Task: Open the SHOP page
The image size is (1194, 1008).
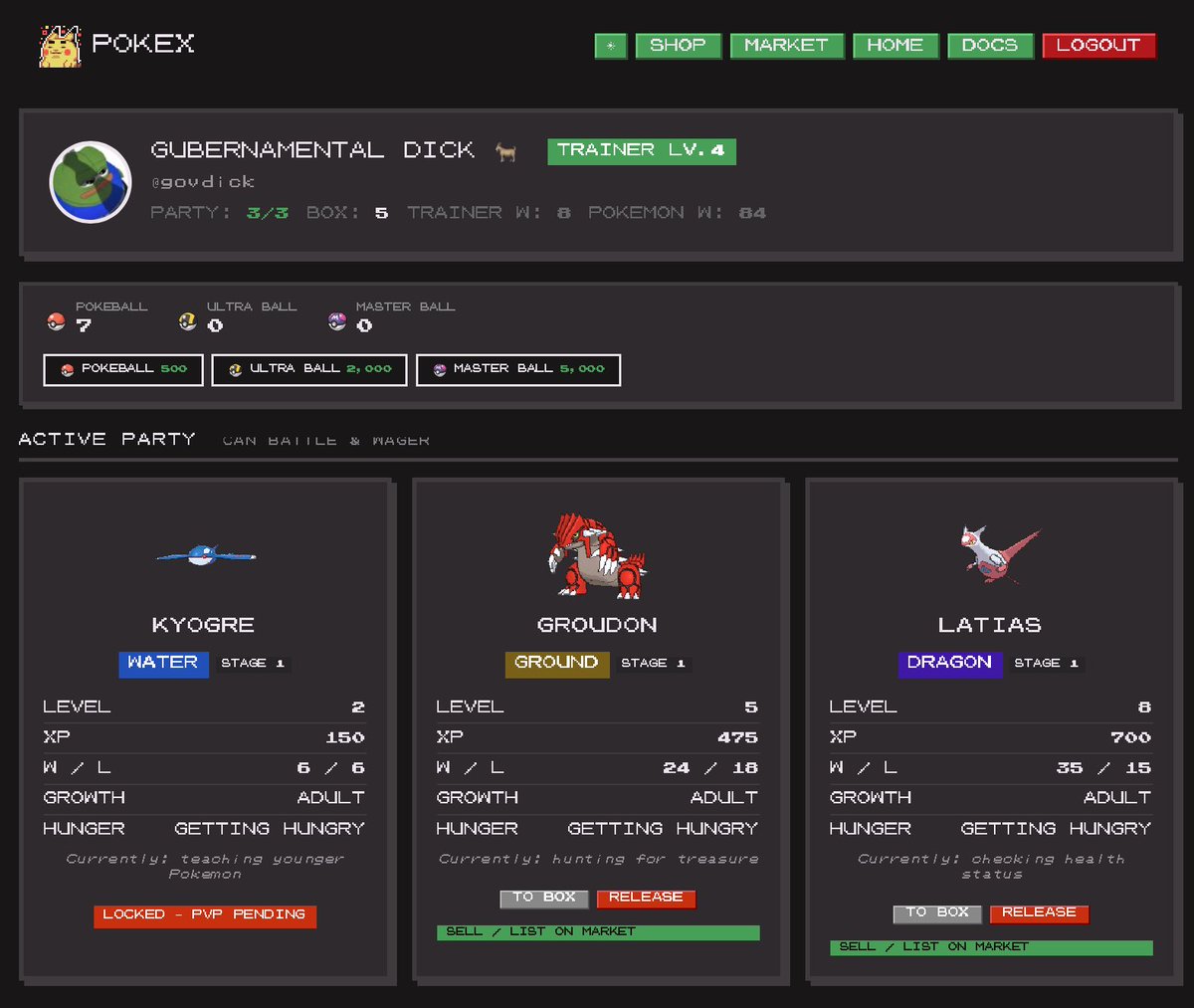Action: [678, 46]
